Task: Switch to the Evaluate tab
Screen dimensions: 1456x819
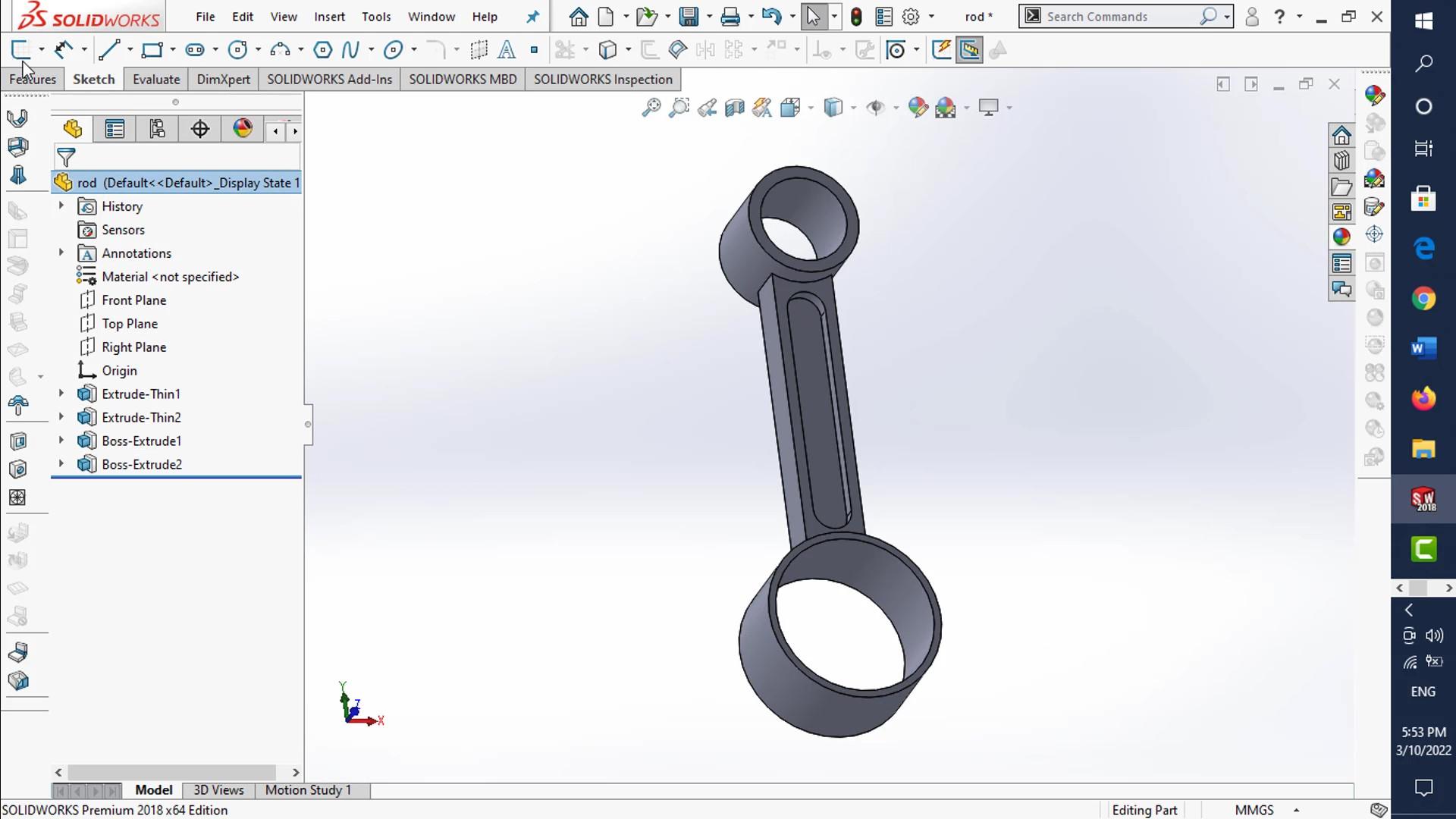Action: 155,79
